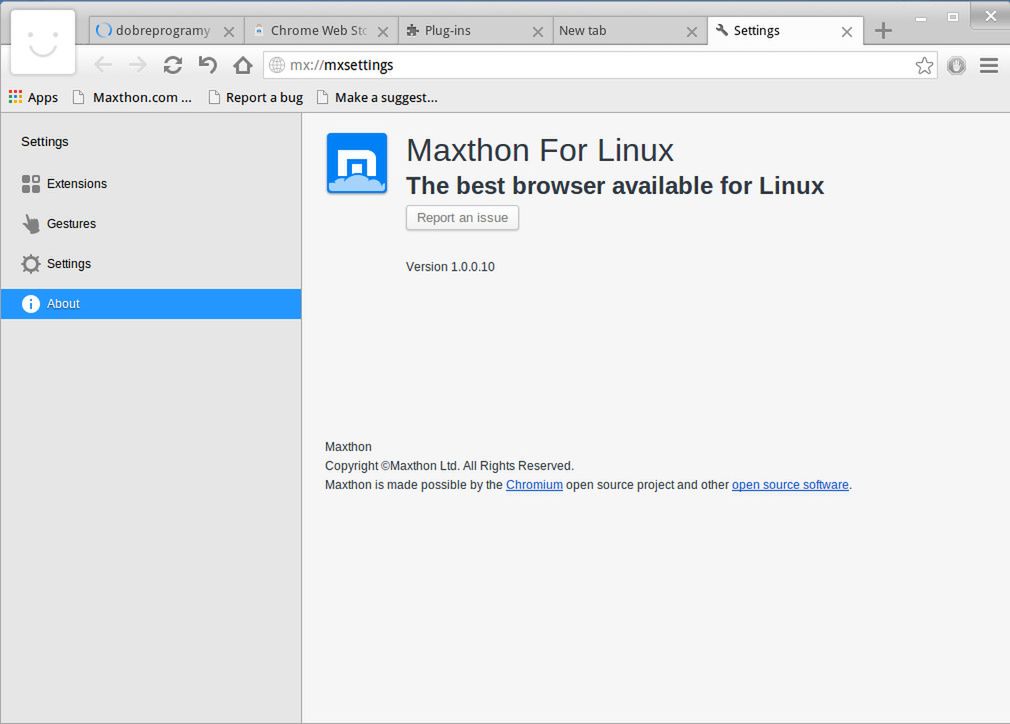Switch to the dobreprogramy tab
Screen dimensions: 1010x724
[166, 31]
